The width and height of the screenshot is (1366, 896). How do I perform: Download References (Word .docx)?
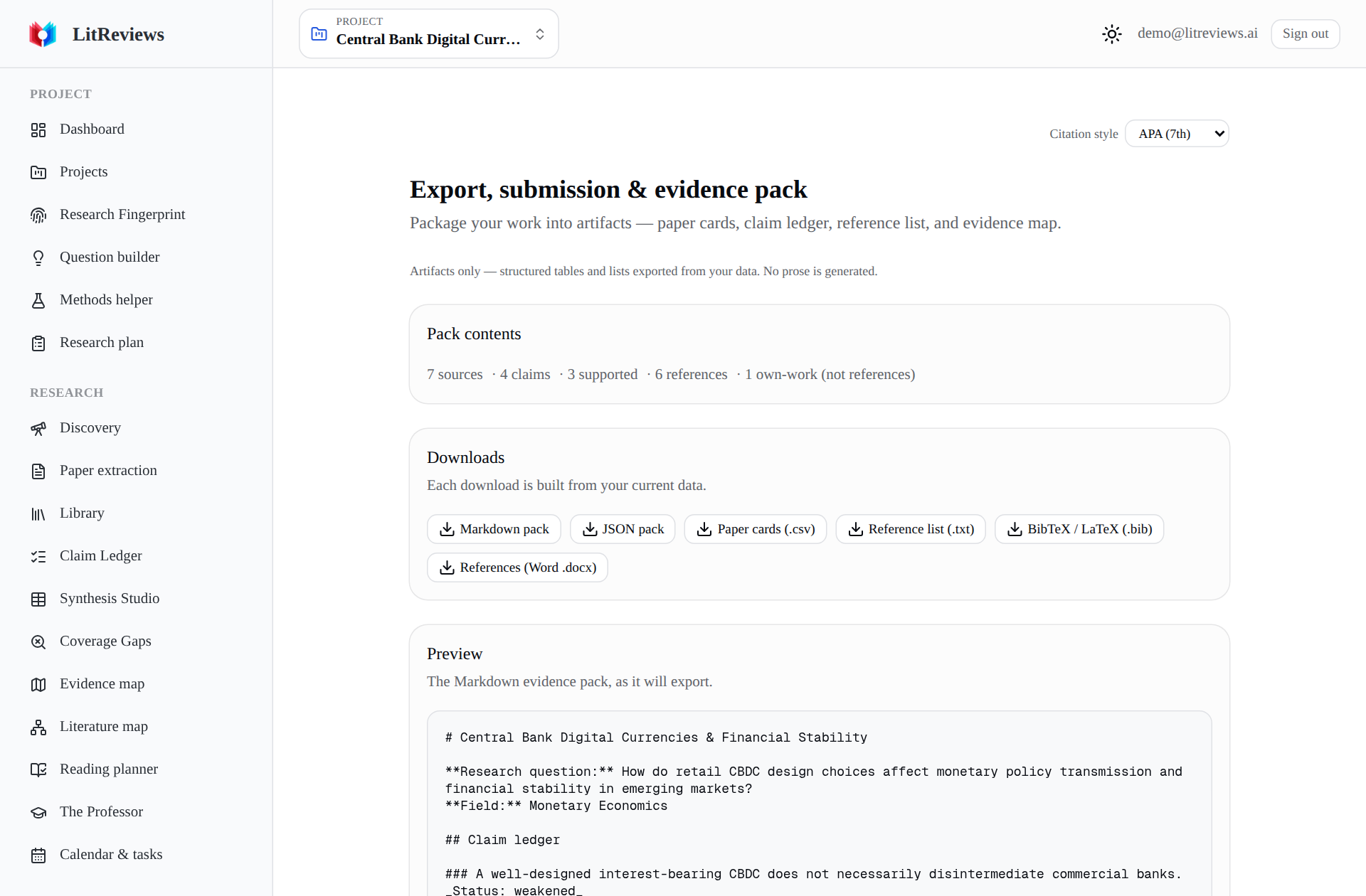(x=517, y=567)
